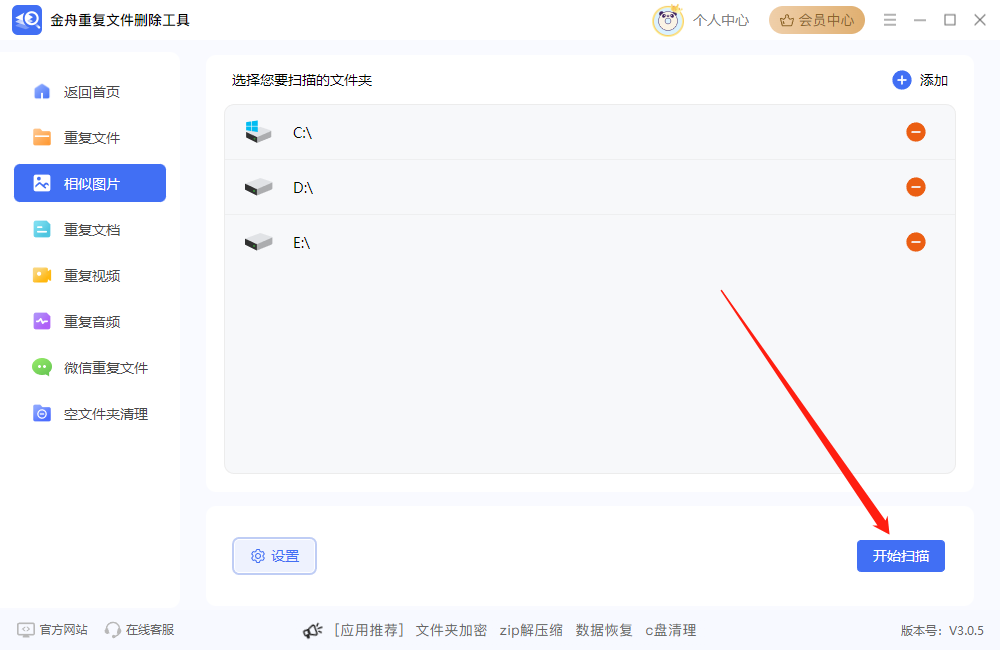This screenshot has height=650, width=1000.
Task: Open zip解压缩 recommended app
Action: click(531, 630)
